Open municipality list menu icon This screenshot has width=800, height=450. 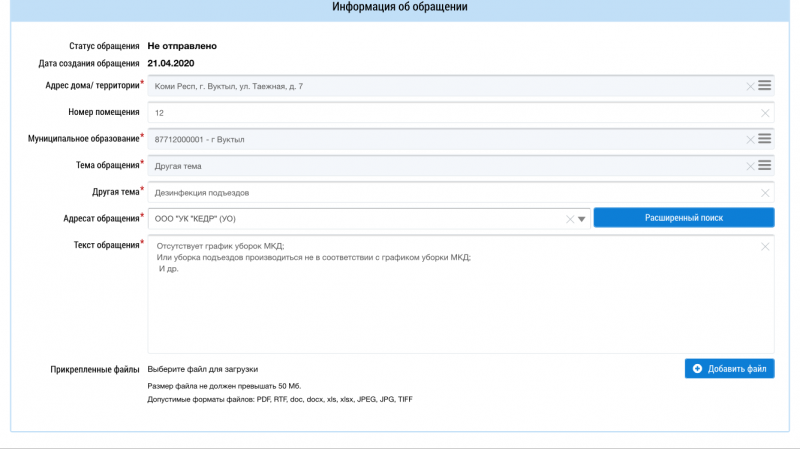[764, 139]
